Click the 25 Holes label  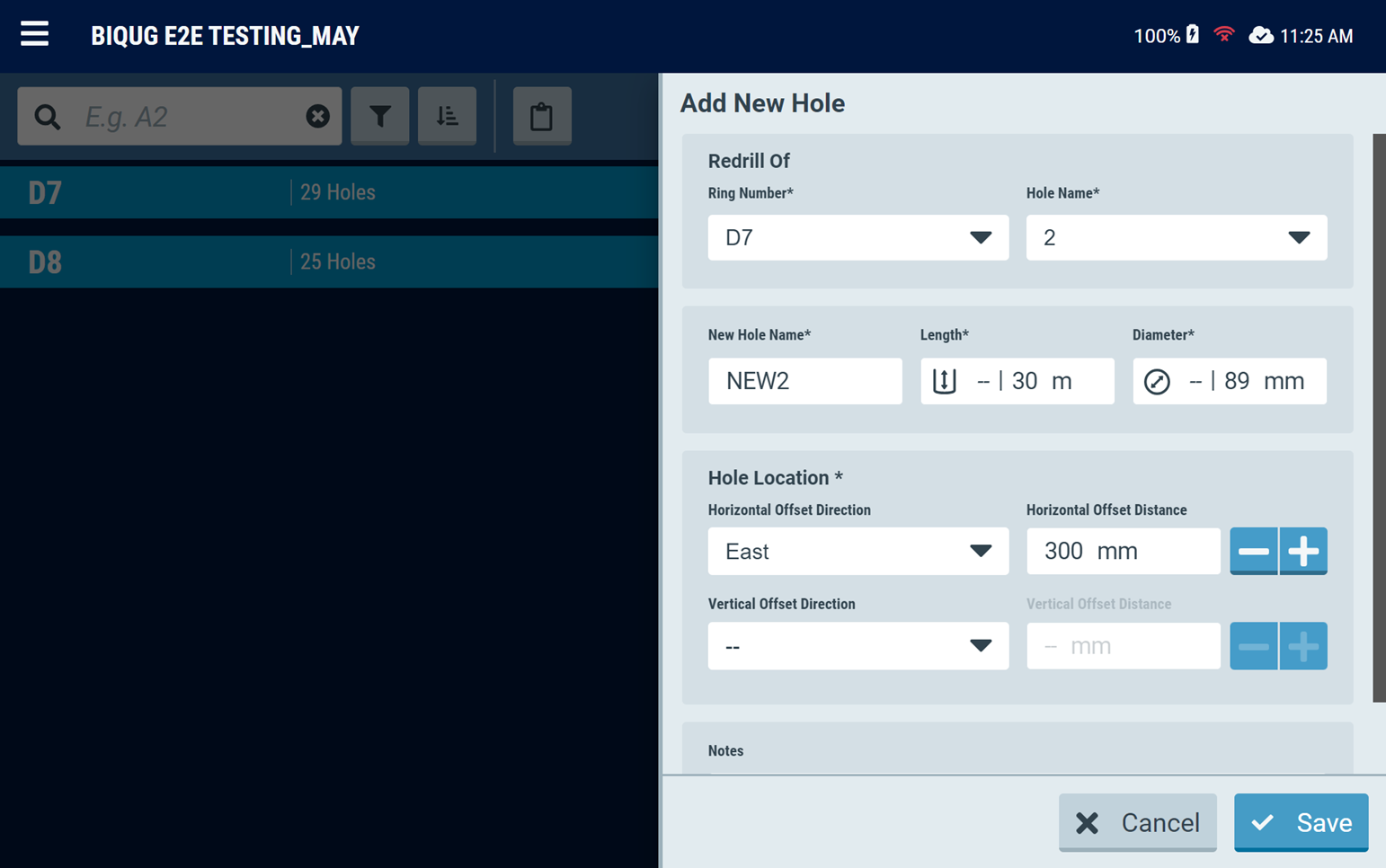pos(338,261)
